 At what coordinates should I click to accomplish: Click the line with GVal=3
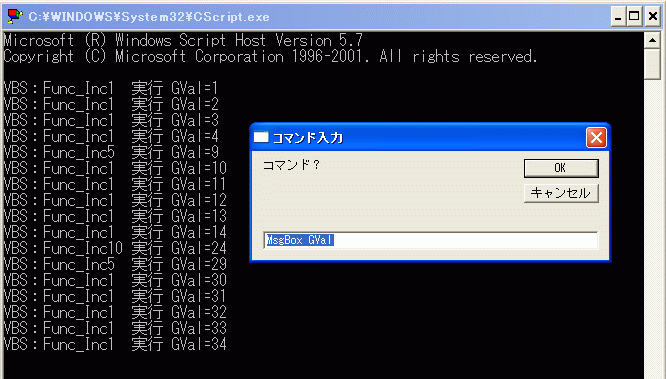pyautogui.click(x=111, y=121)
